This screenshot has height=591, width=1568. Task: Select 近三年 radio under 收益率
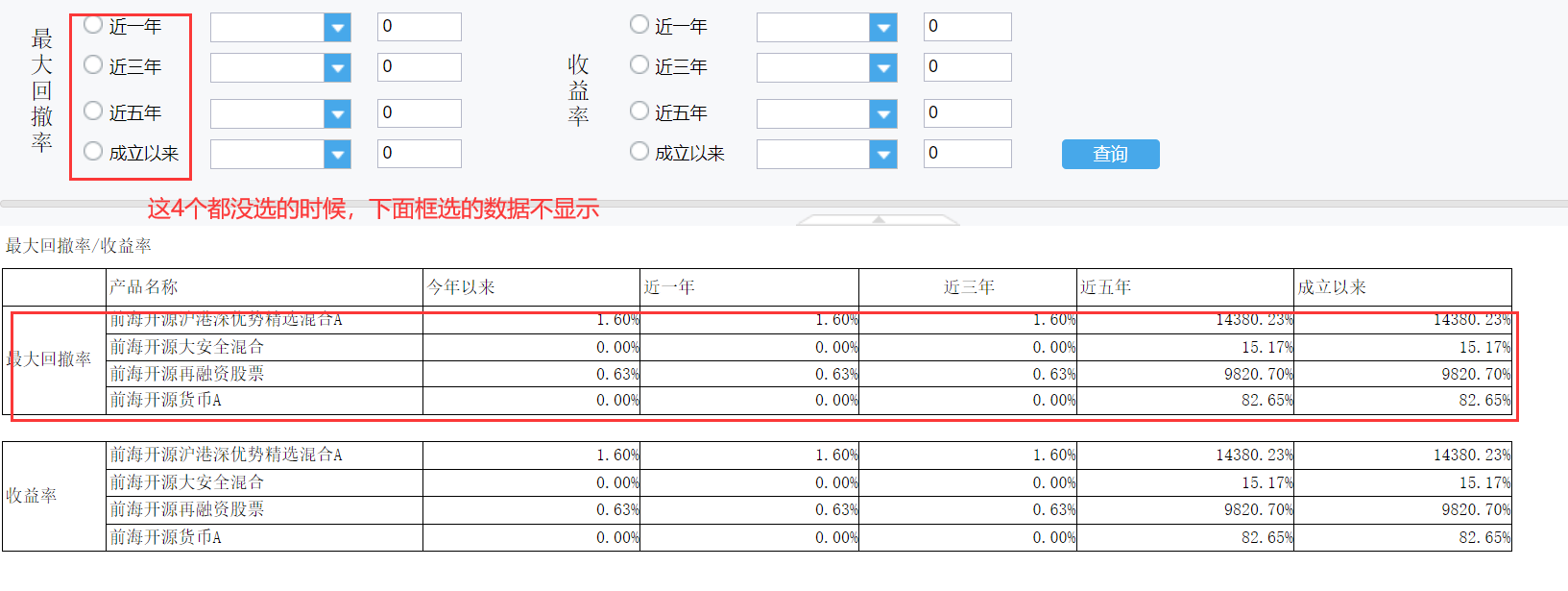[x=639, y=65]
